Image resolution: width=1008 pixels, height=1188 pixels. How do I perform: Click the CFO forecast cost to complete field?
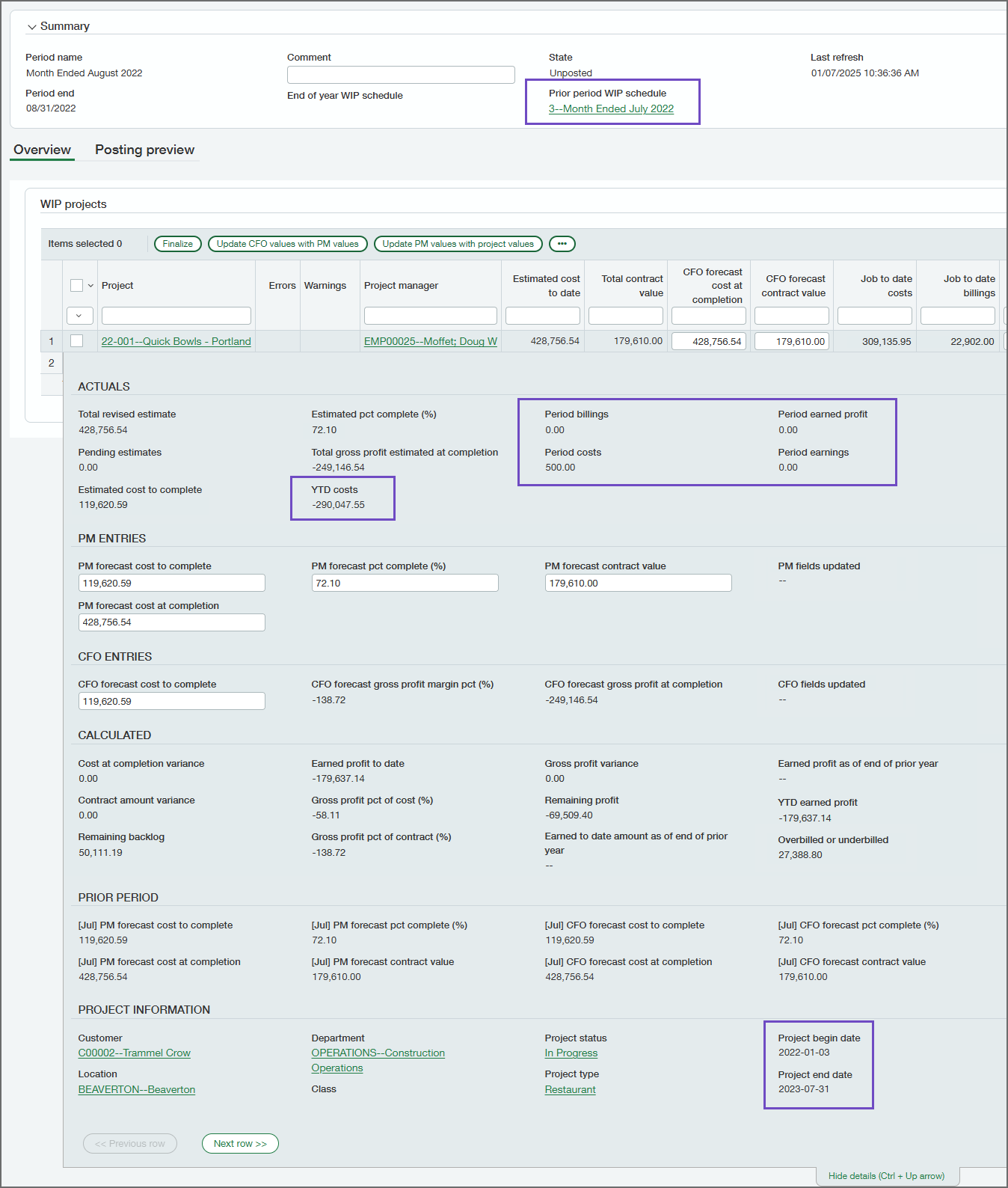pos(171,701)
